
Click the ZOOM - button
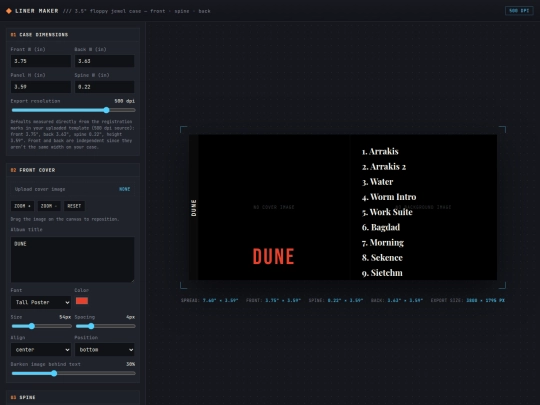point(49,206)
